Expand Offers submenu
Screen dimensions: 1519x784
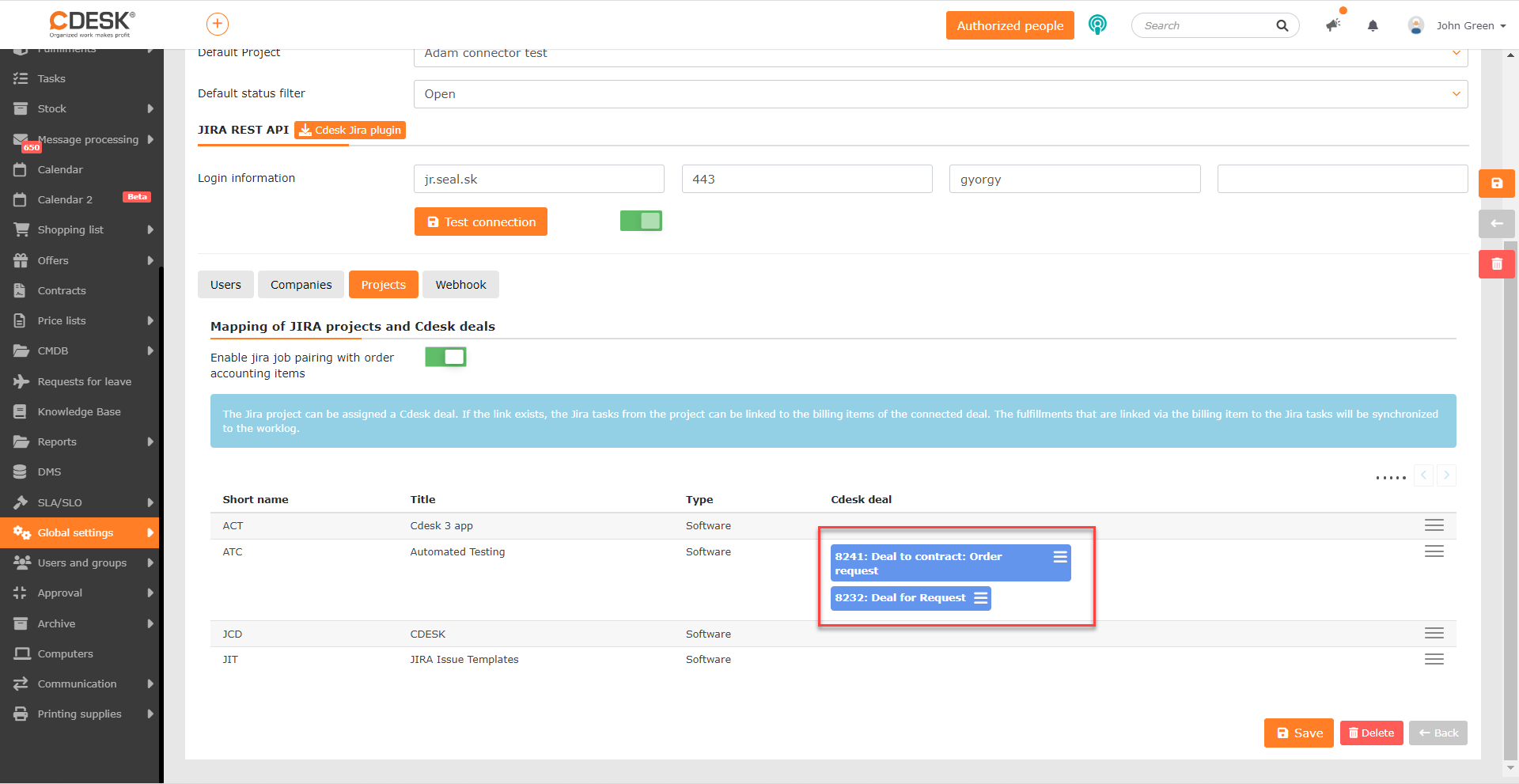150,261
